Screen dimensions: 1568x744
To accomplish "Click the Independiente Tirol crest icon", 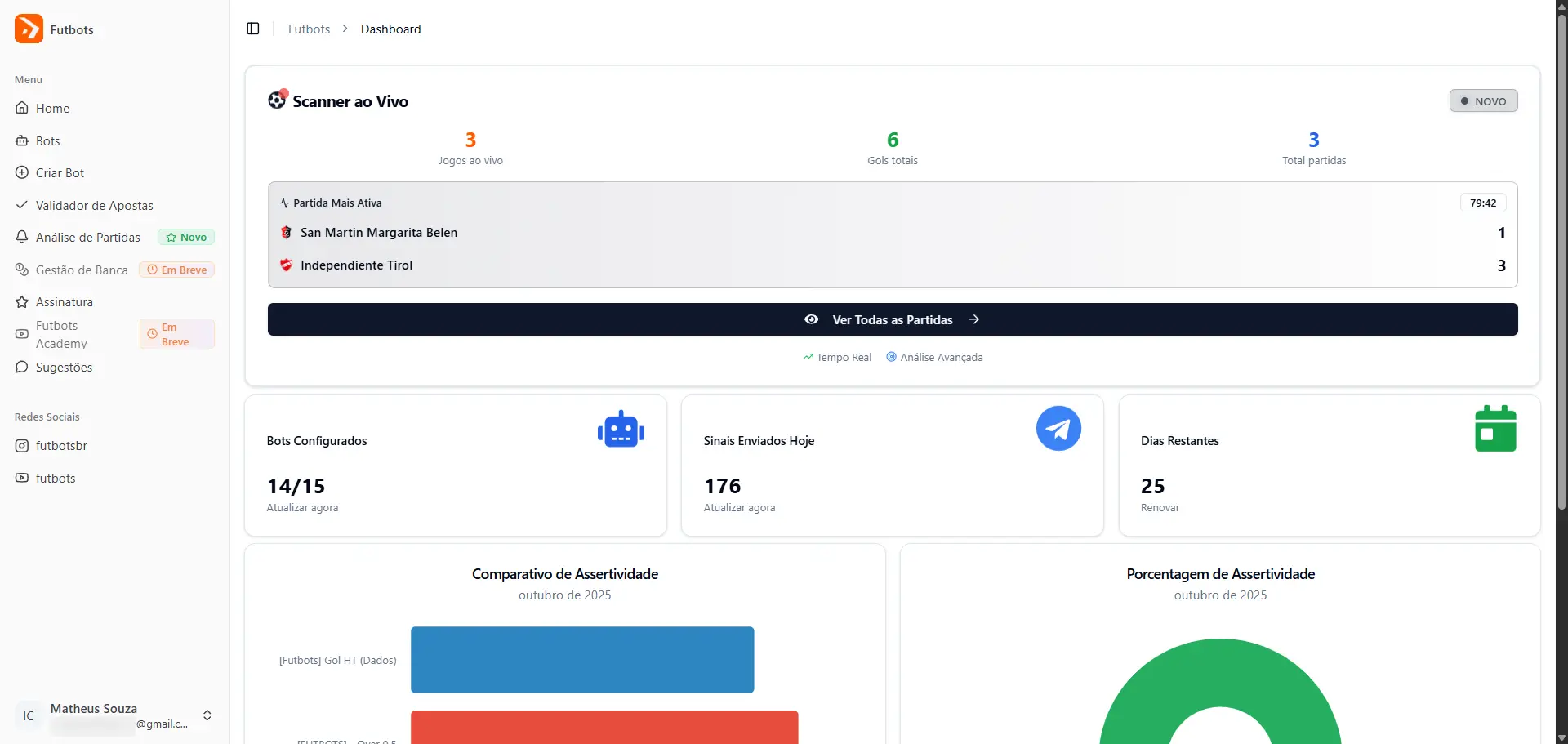I will pos(286,265).
